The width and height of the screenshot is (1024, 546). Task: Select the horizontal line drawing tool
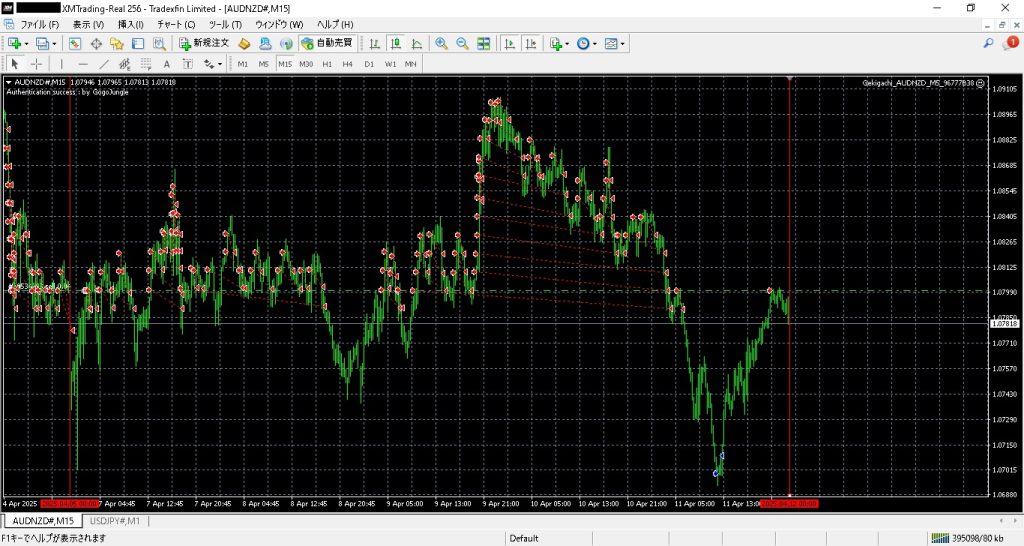pyautogui.click(x=83, y=64)
